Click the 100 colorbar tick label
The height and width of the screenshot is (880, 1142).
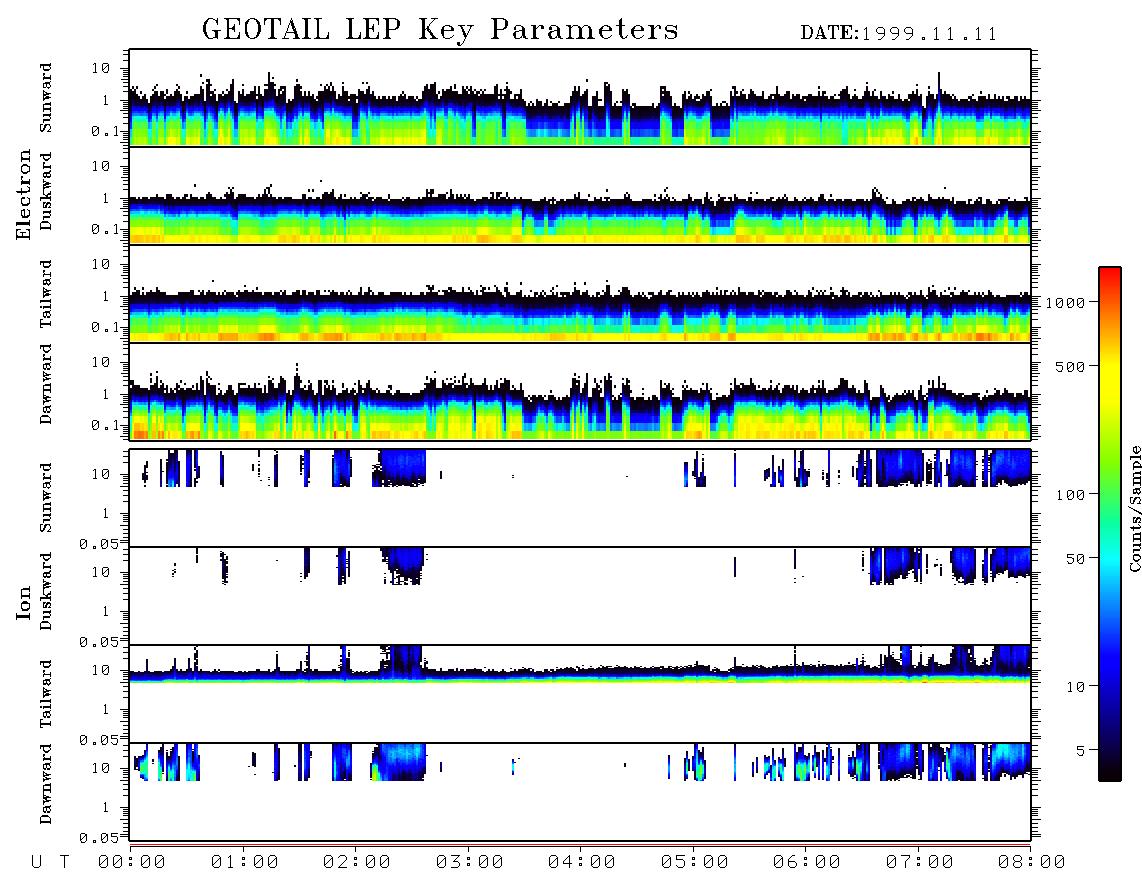(1071, 495)
